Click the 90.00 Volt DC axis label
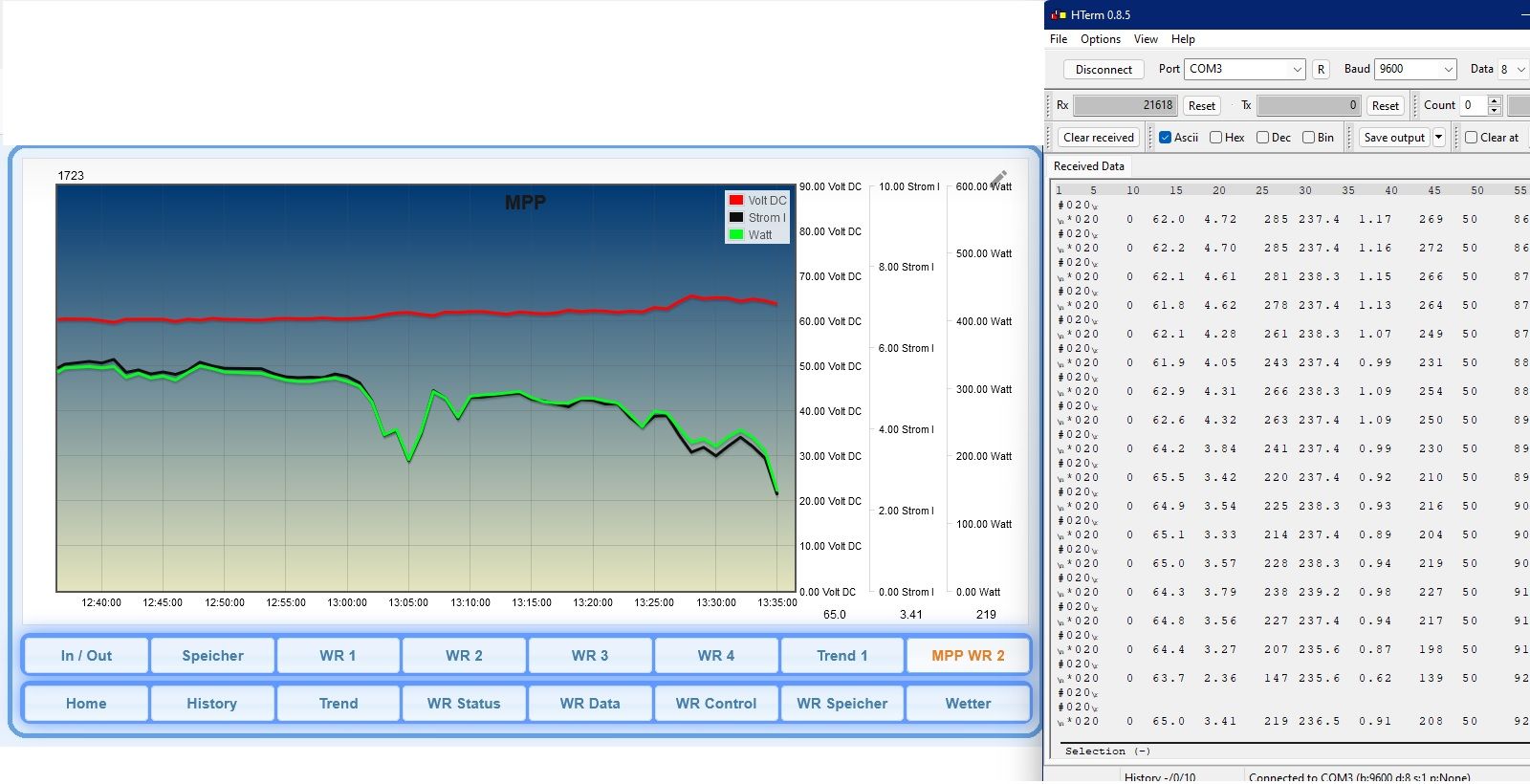Viewport: 1530px width, 784px height. pos(830,186)
